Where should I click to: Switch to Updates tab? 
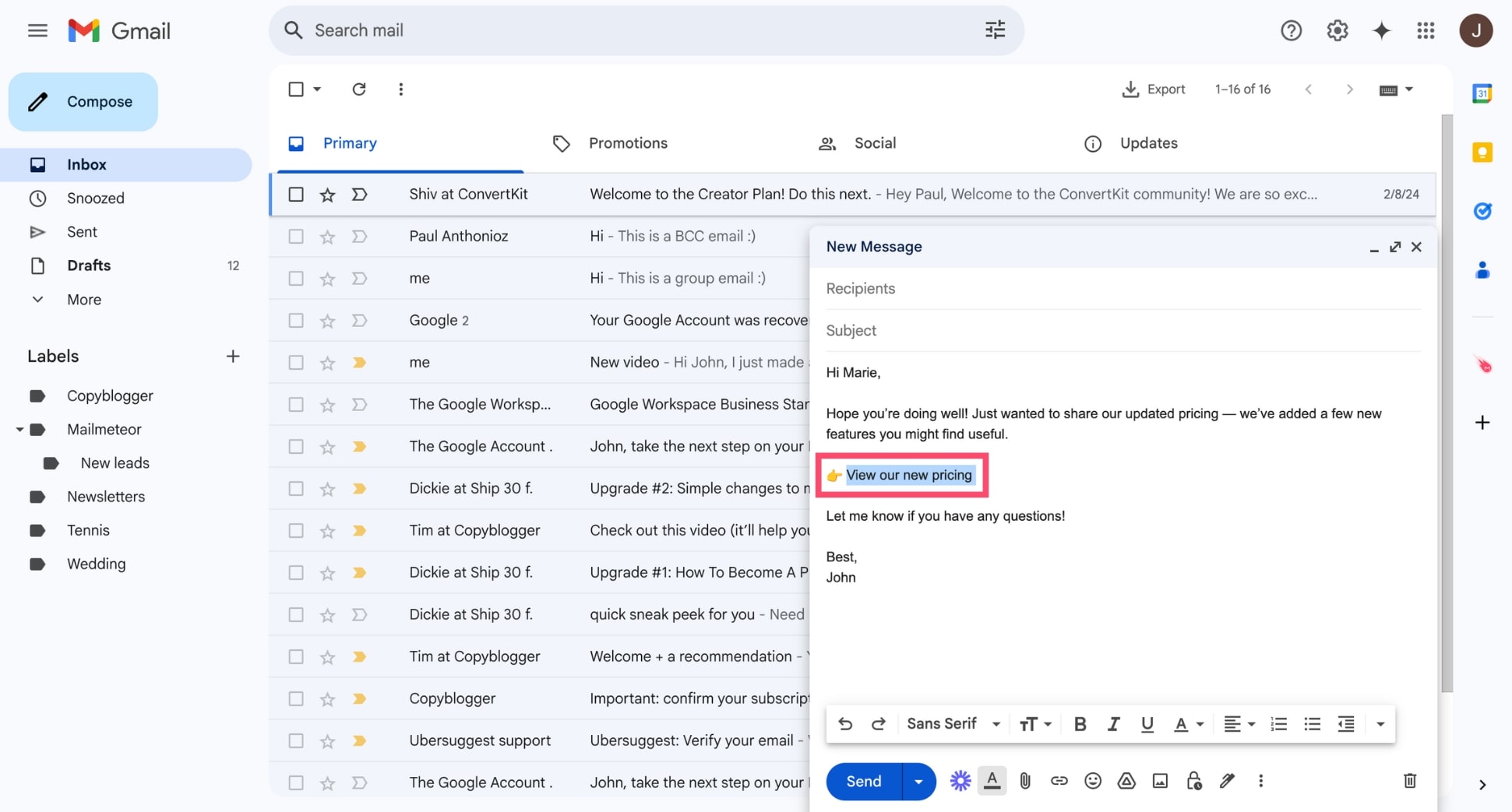point(1148,143)
